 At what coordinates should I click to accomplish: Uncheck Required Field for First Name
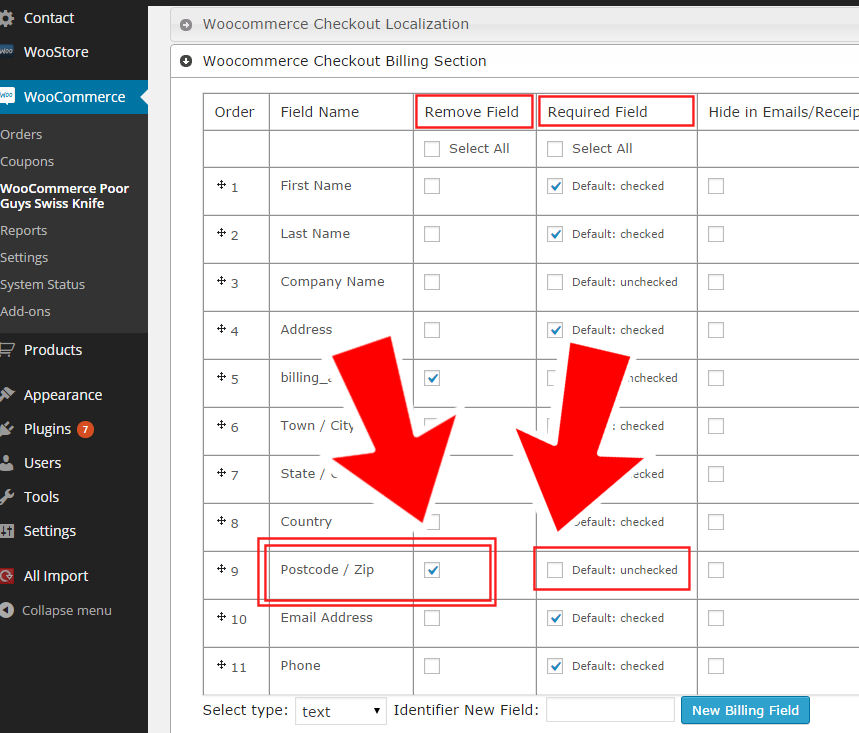click(x=555, y=185)
